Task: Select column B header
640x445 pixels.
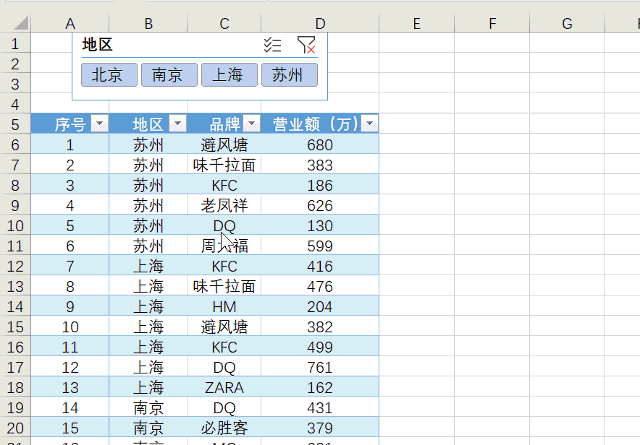Action: pyautogui.click(x=148, y=24)
